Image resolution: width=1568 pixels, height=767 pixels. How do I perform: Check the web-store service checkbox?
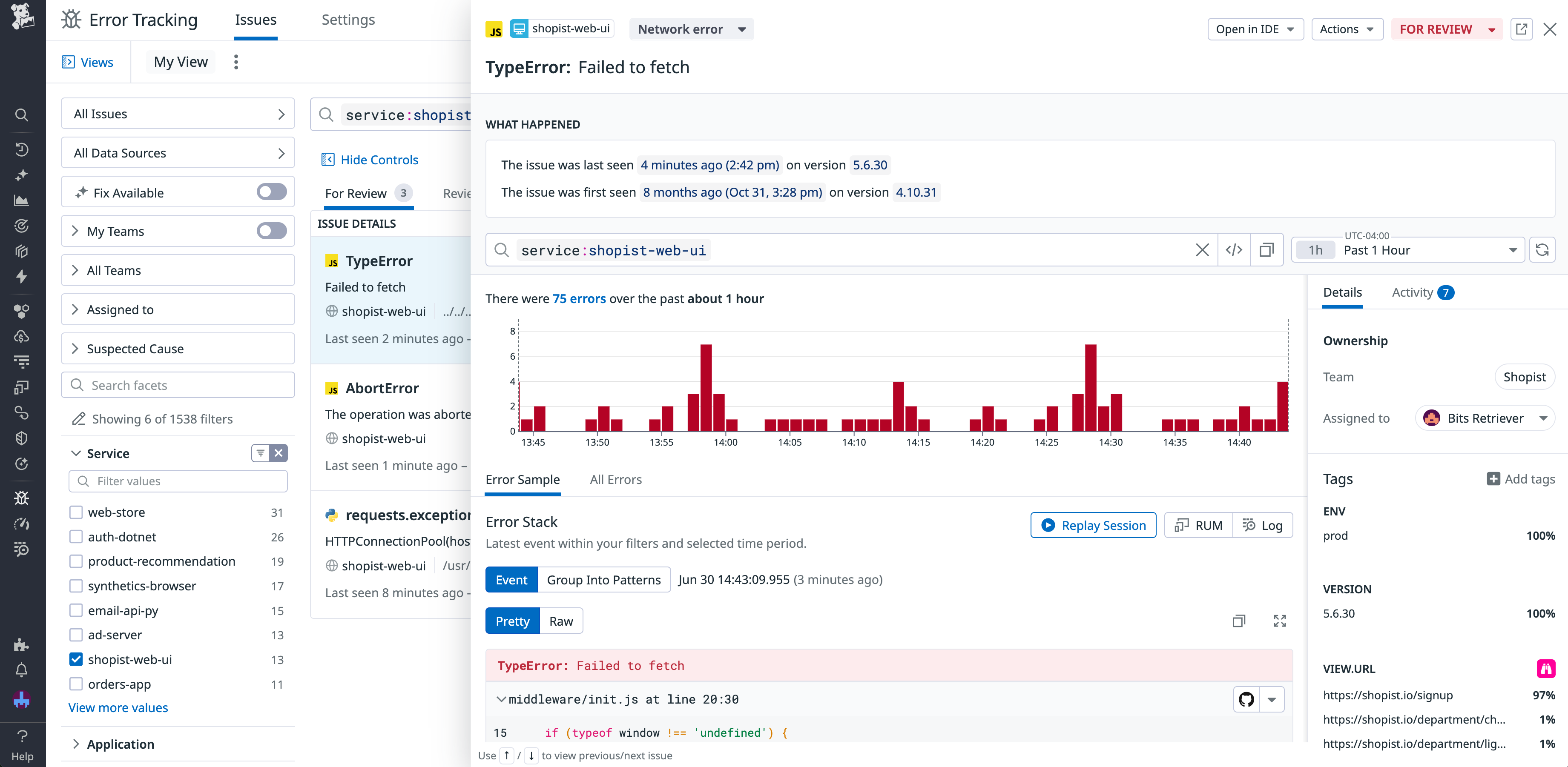(75, 512)
